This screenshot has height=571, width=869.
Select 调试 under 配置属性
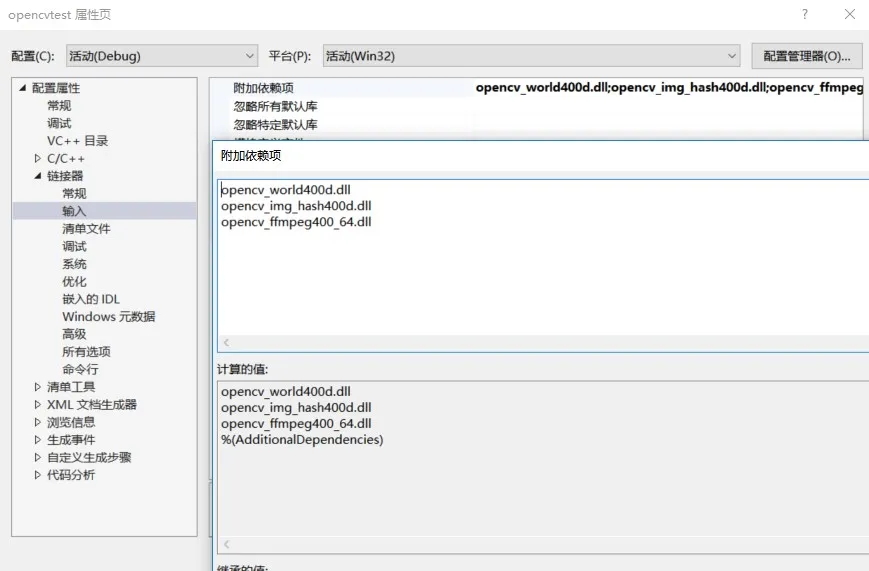pyautogui.click(x=59, y=123)
